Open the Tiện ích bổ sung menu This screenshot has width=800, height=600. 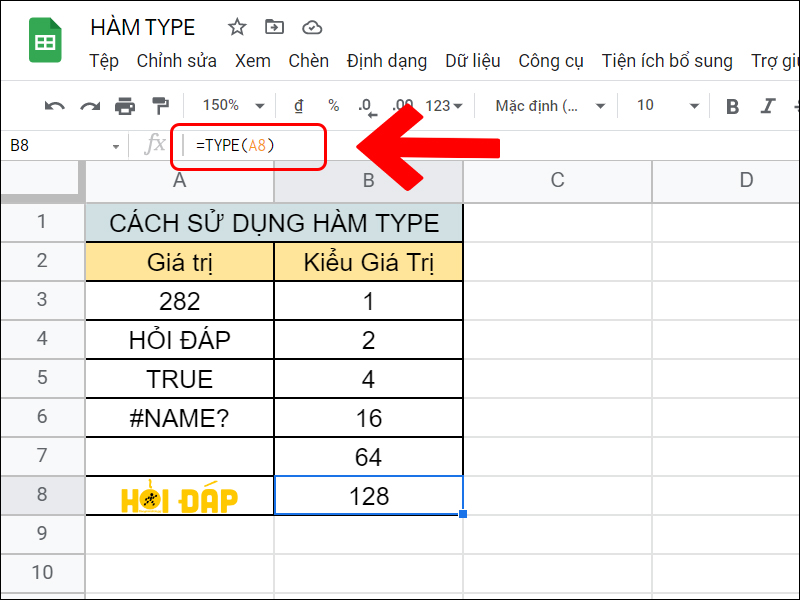pos(667,61)
